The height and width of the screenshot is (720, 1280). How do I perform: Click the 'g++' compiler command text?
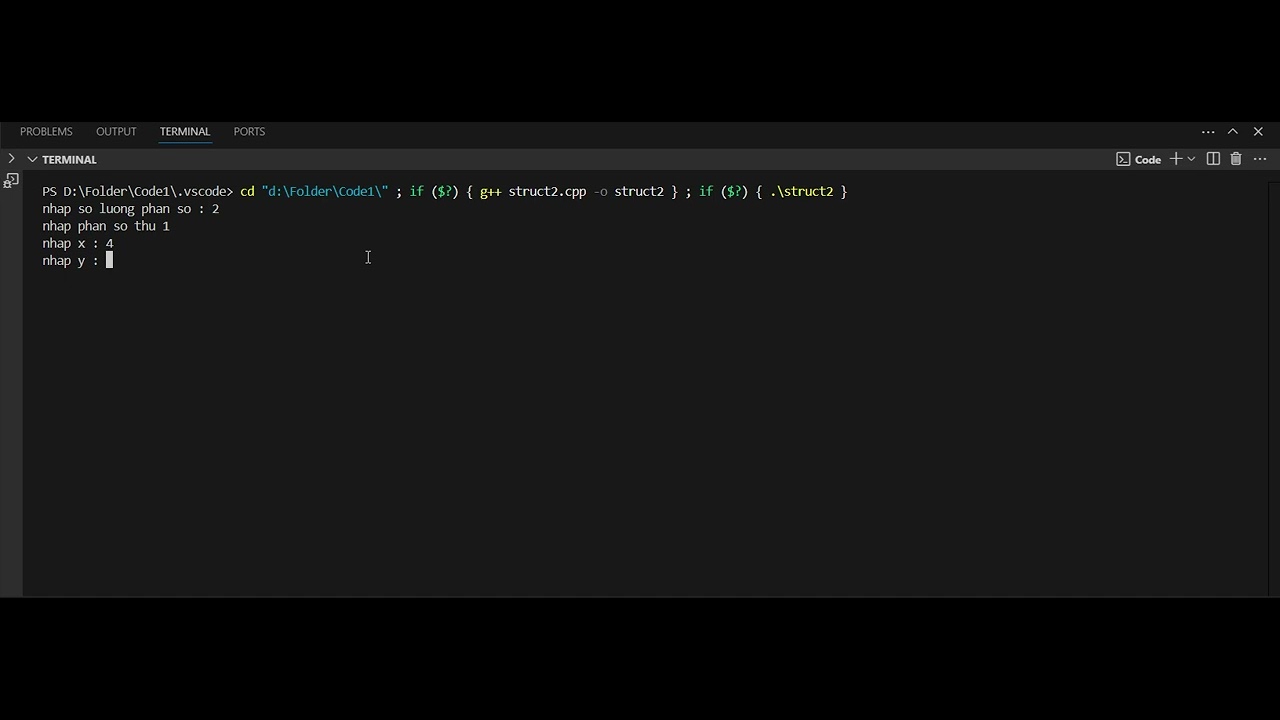[x=490, y=192]
